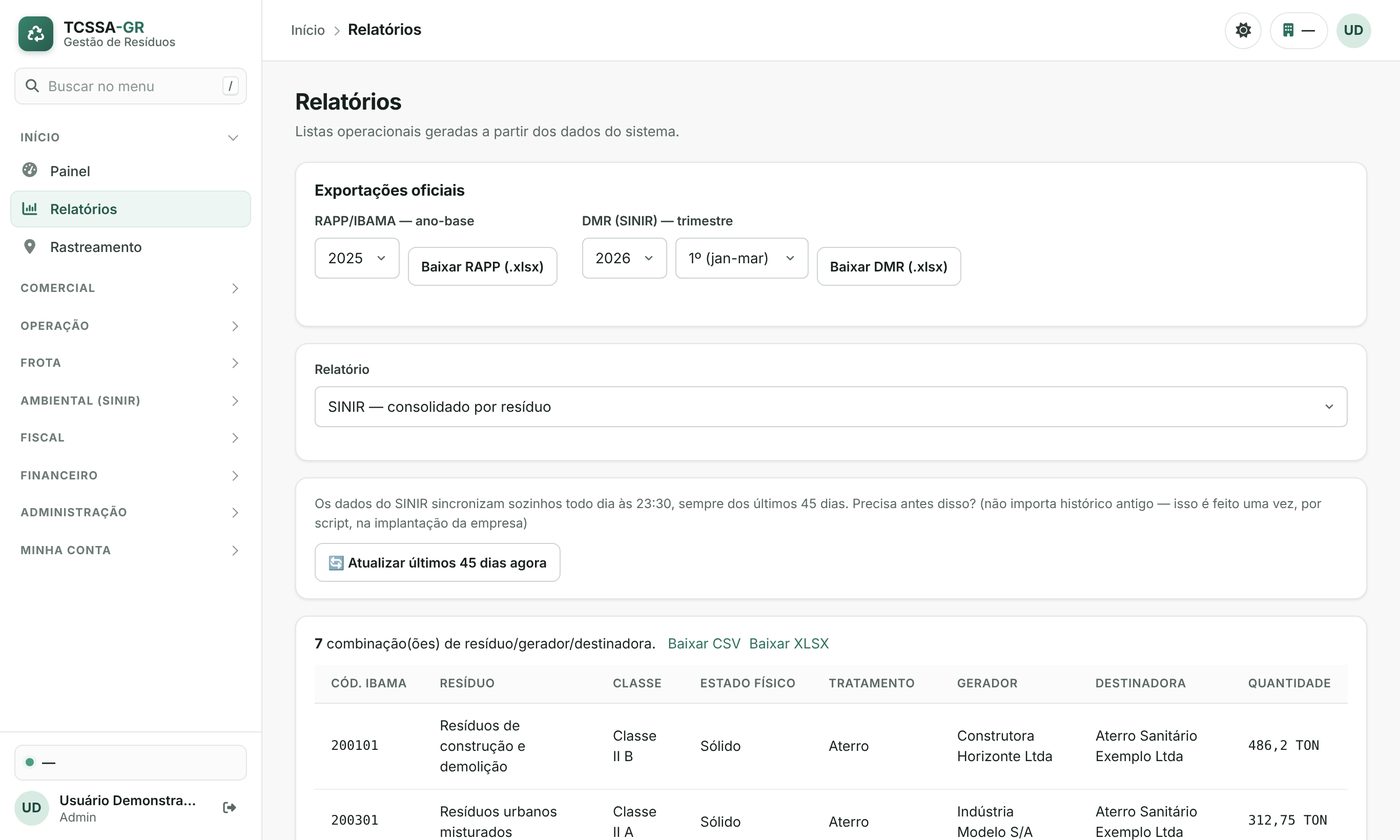1400x840 pixels.
Task: Open Painel in the sidebar
Action: tap(130, 171)
